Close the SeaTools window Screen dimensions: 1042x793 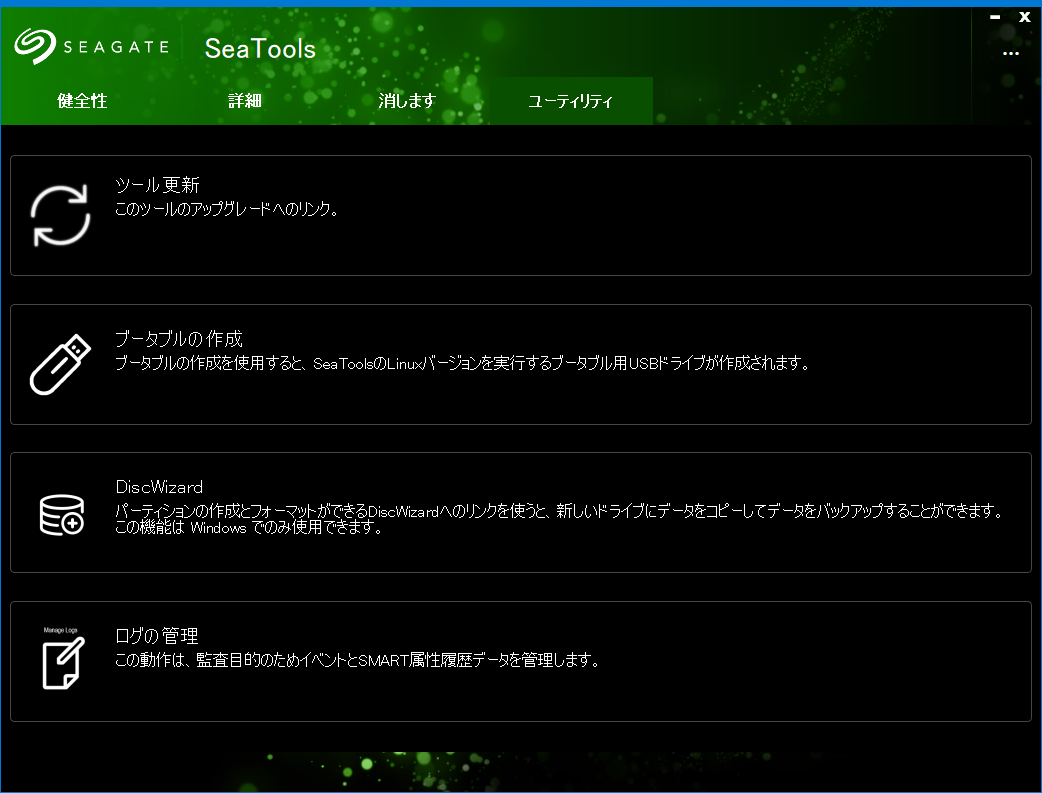(1024, 17)
